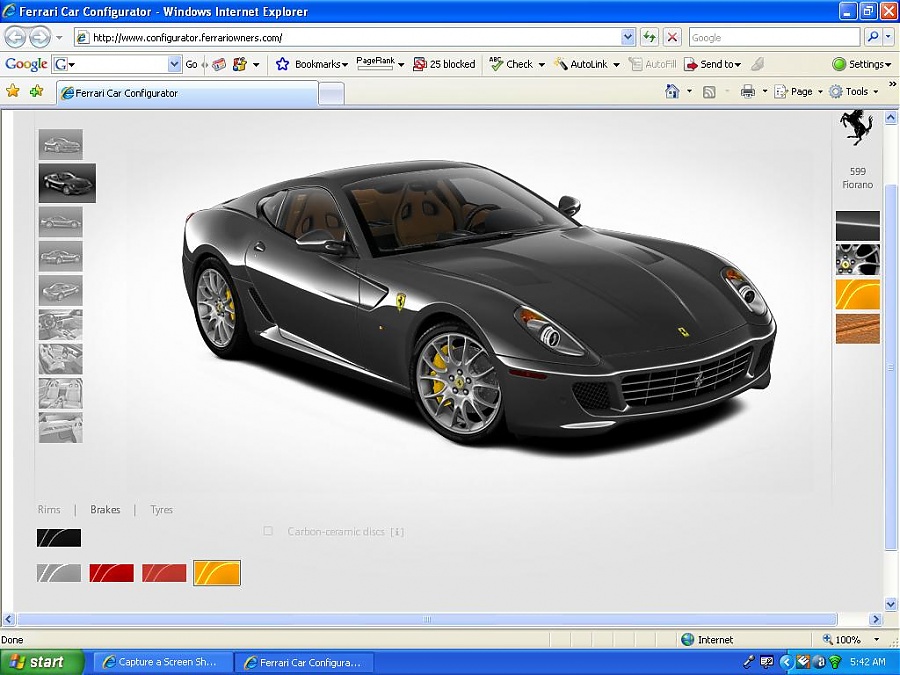Click the Home page icon

(672, 91)
